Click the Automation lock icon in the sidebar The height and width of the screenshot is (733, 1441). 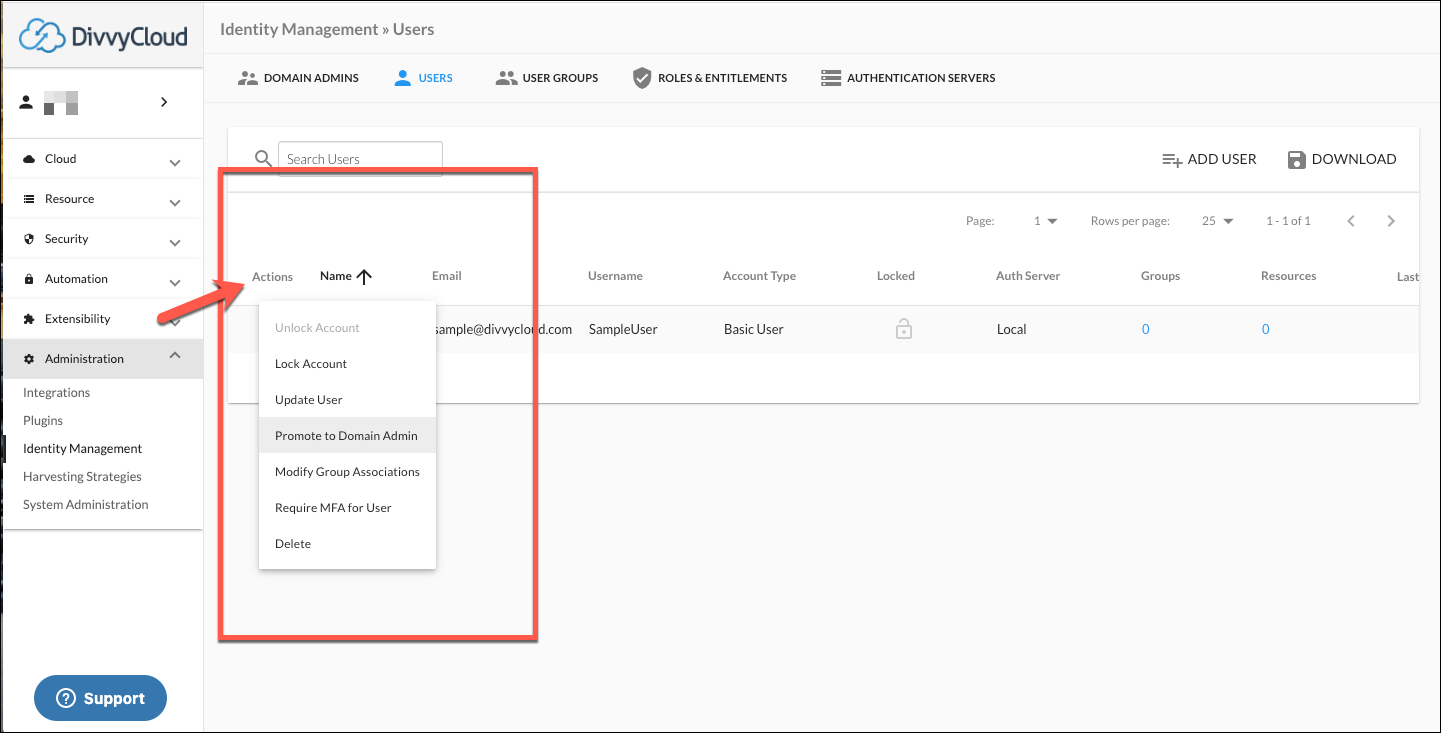pos(29,279)
